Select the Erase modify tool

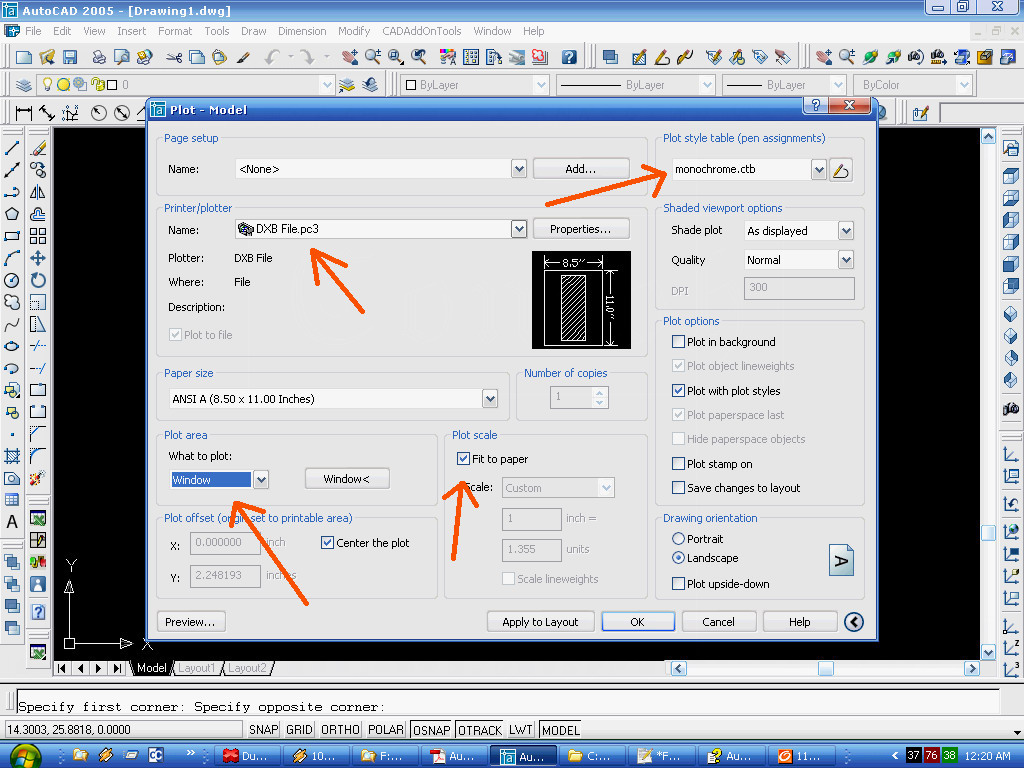[38, 148]
